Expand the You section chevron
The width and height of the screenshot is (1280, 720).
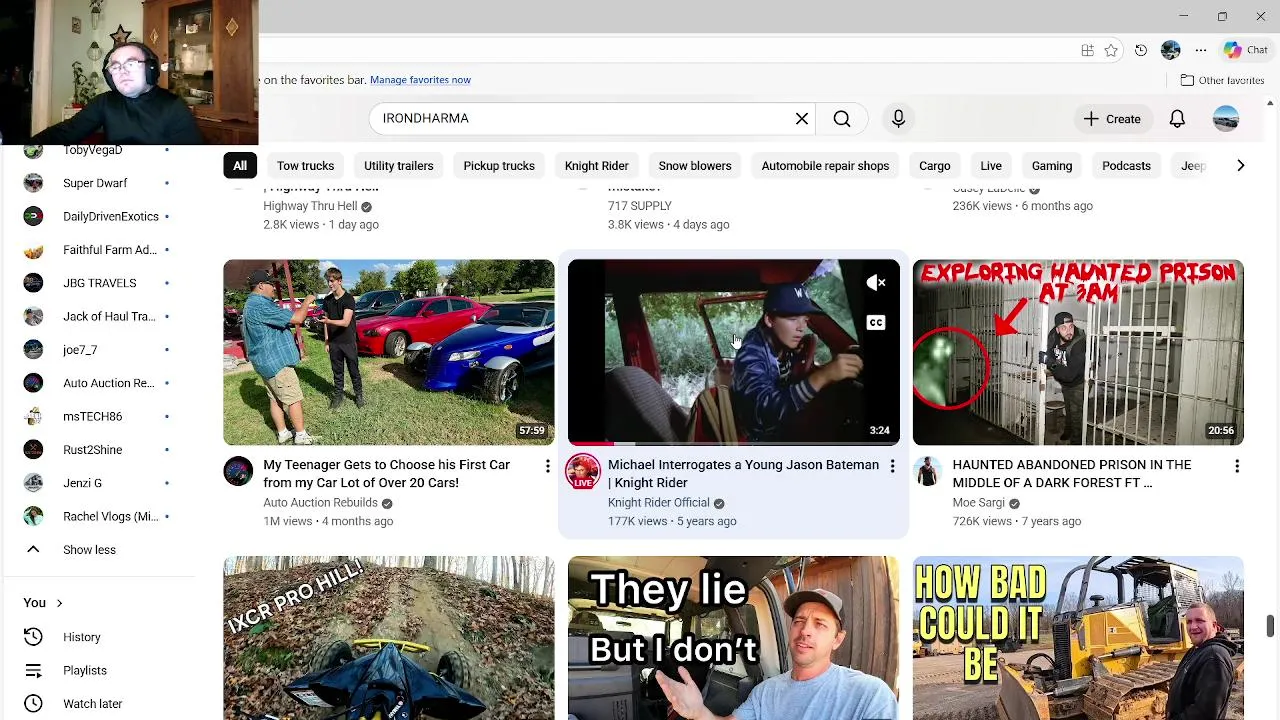pyautogui.click(x=59, y=602)
